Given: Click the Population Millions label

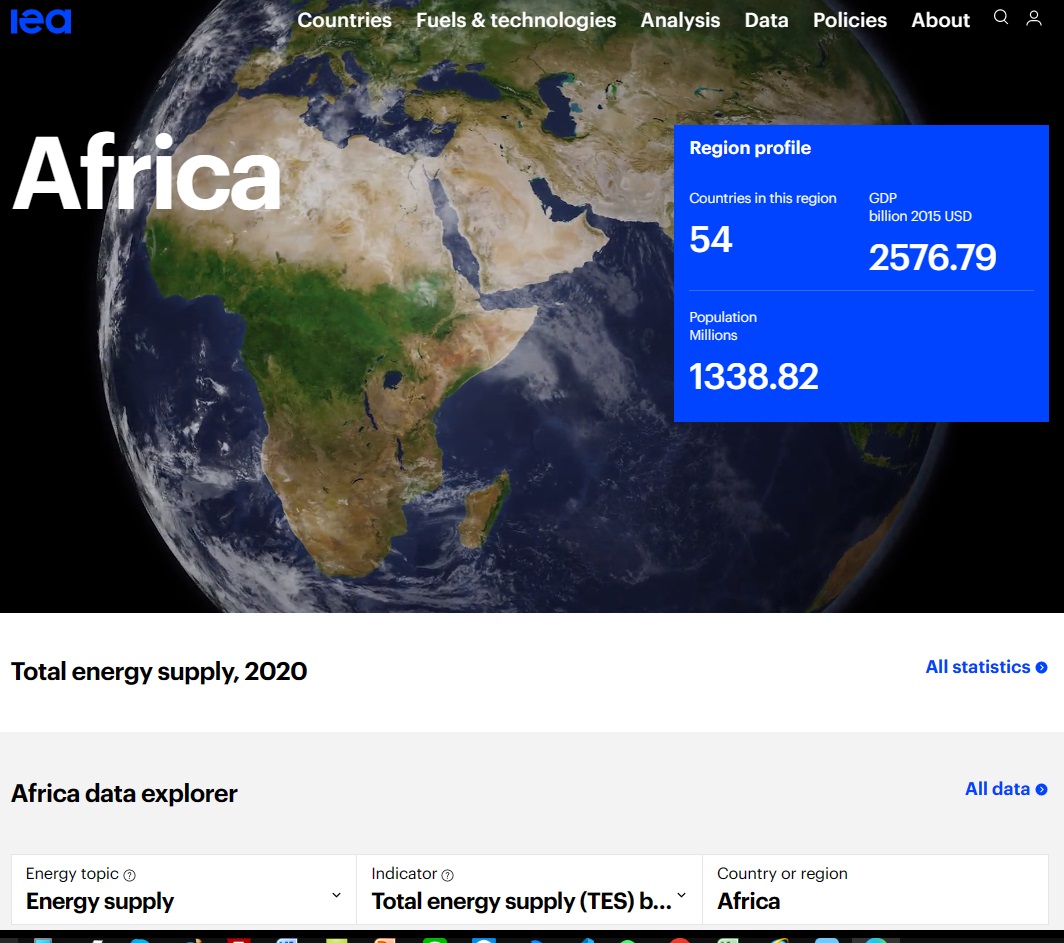Looking at the screenshot, I should click(723, 326).
